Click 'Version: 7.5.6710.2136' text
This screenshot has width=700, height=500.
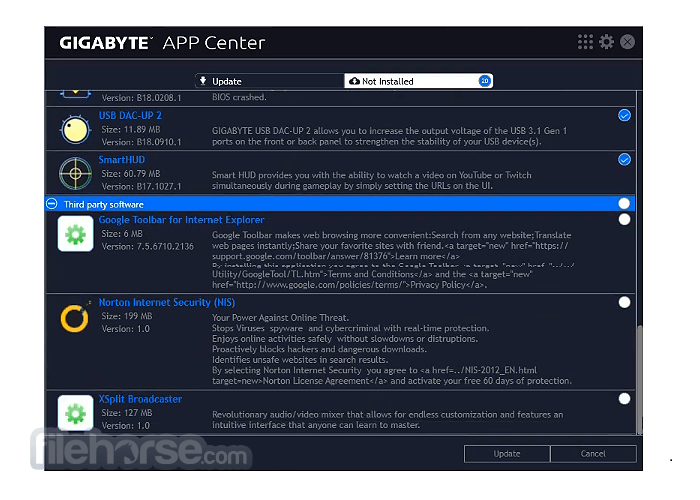coord(148,246)
